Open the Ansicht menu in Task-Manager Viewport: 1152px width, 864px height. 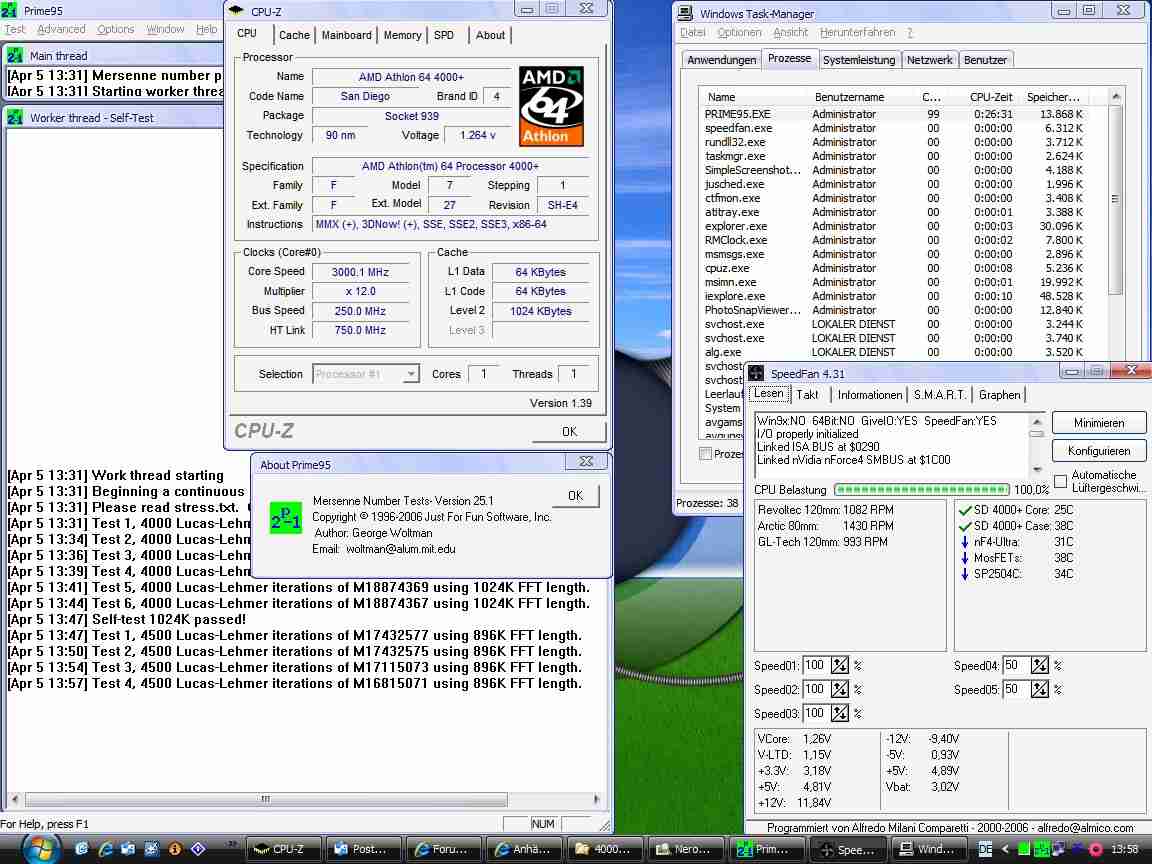[x=791, y=32]
